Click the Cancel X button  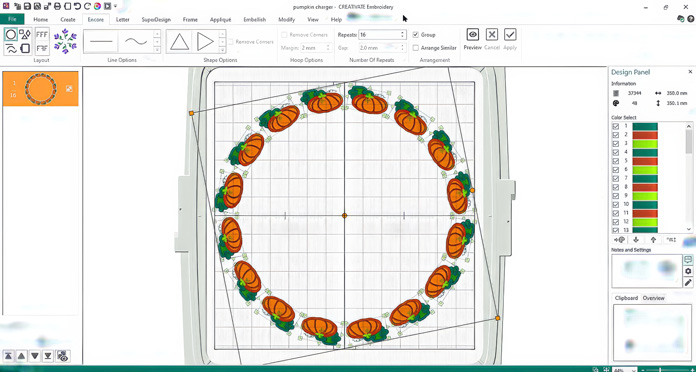click(491, 35)
